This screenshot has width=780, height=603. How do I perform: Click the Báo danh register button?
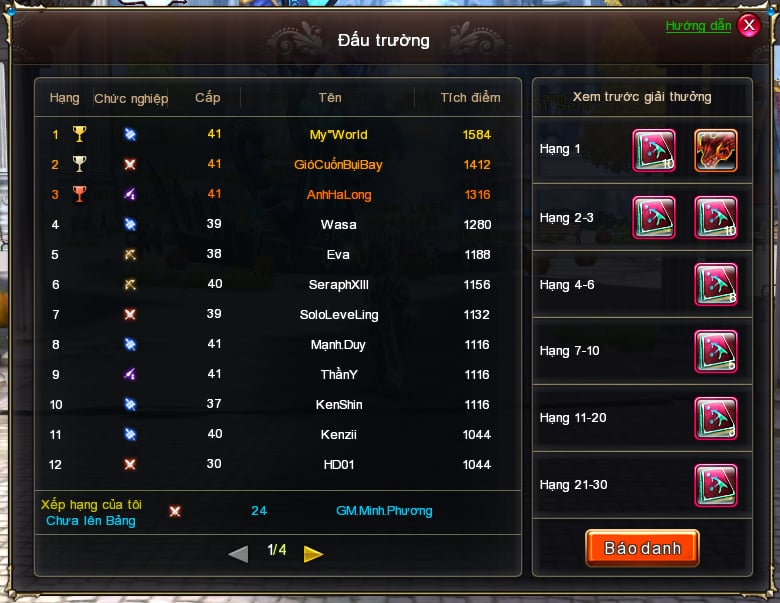pos(642,548)
